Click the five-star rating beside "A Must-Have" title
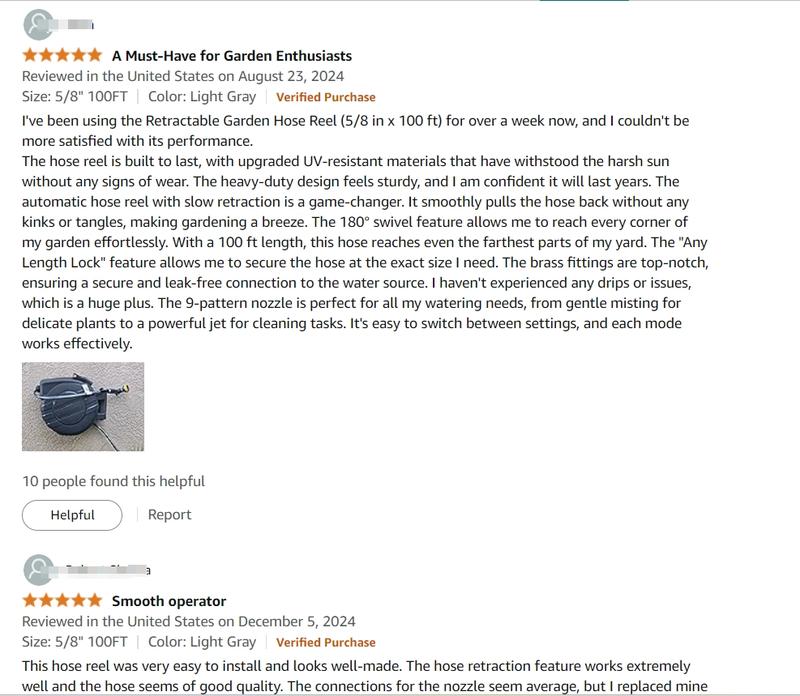800x696 pixels. click(62, 56)
